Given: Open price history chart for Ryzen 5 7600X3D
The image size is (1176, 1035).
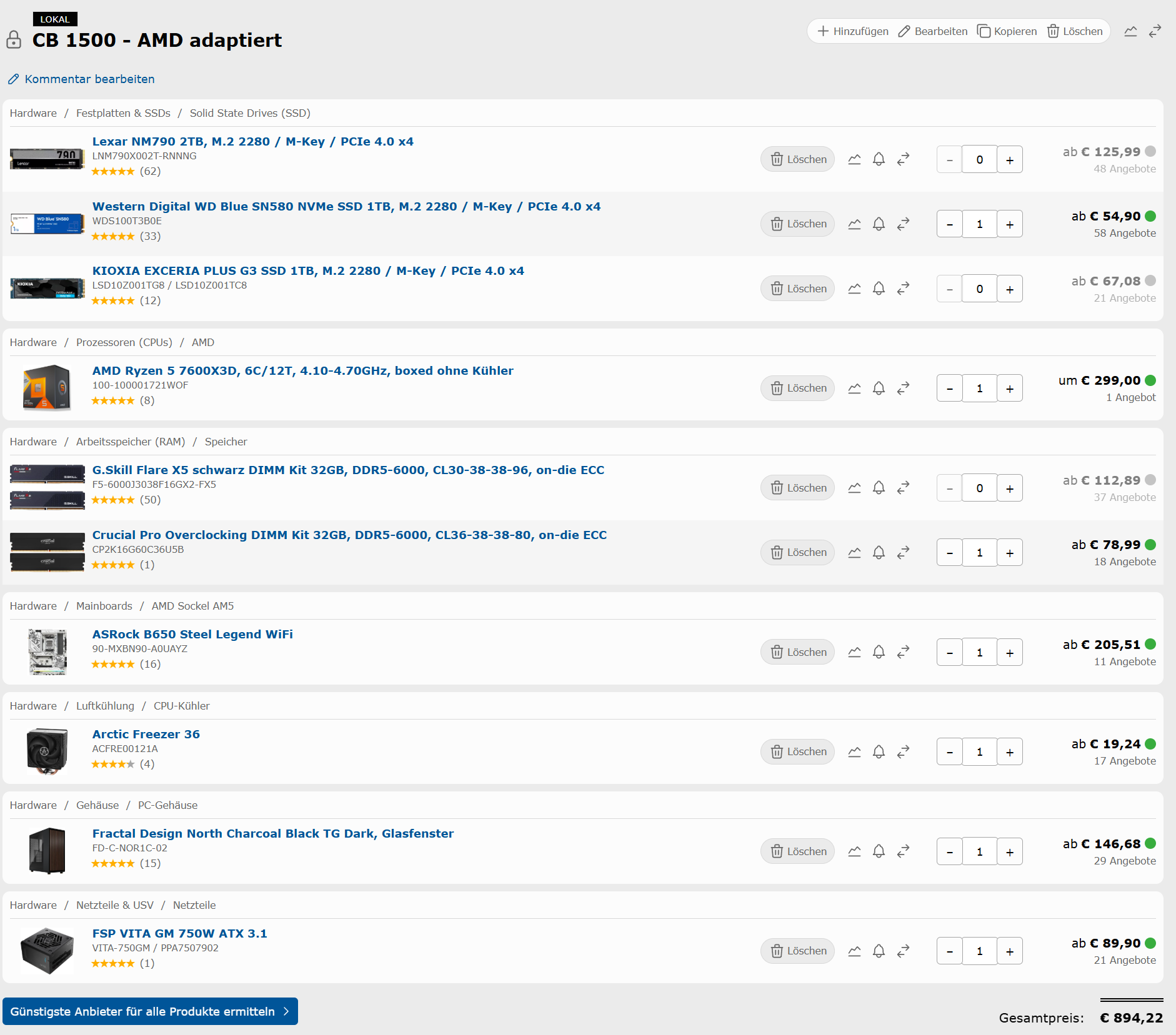Looking at the screenshot, I should [x=854, y=388].
